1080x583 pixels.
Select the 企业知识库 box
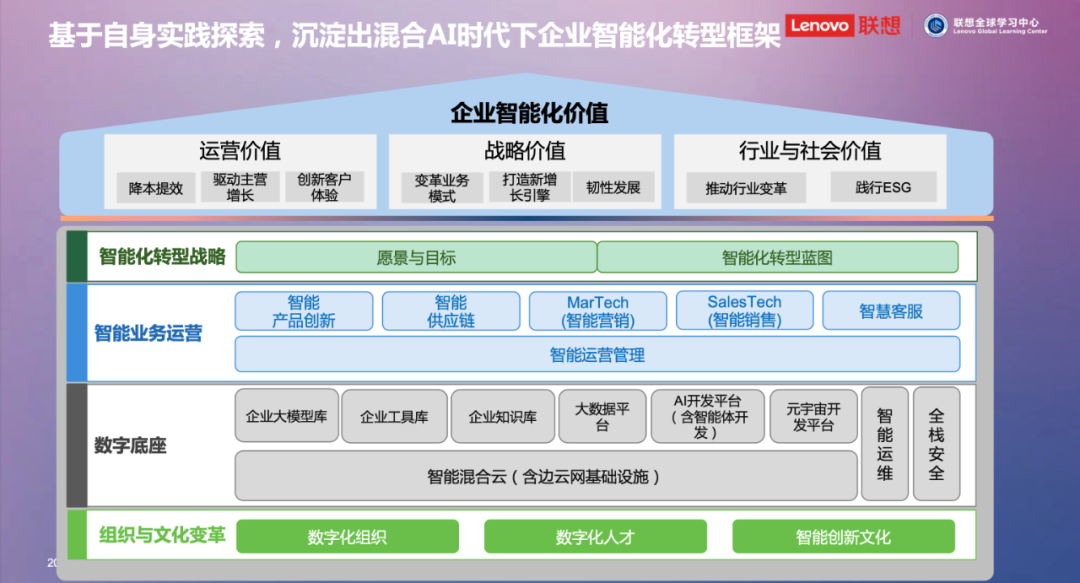click(502, 416)
